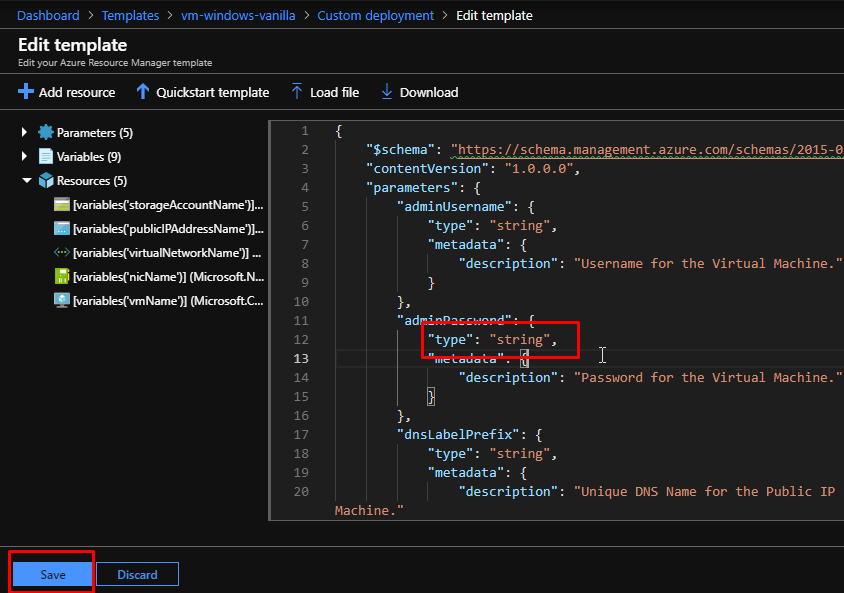
Task: Click line number 13 in the gutter
Action: coord(301,359)
